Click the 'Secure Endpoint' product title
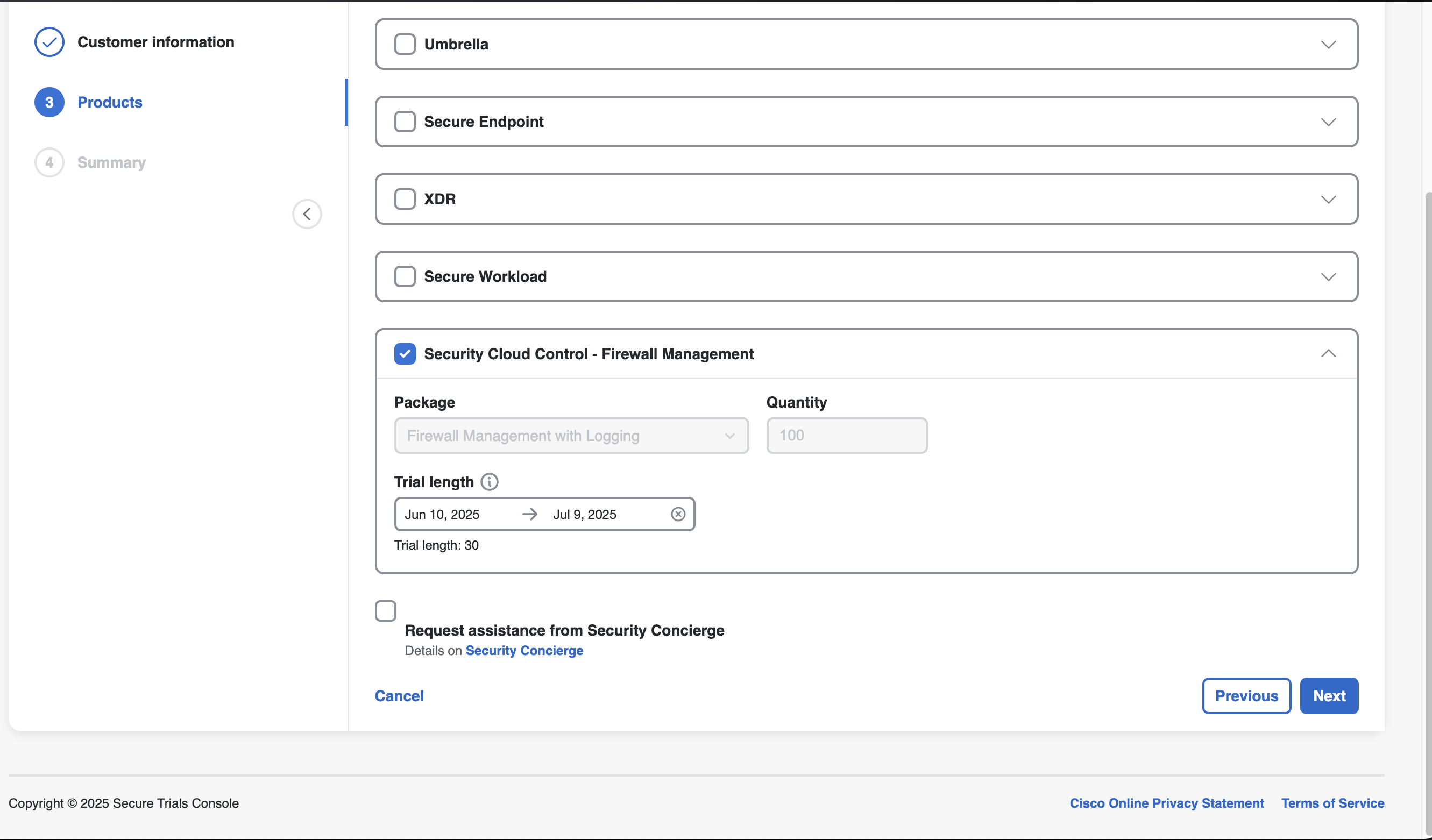The image size is (1432, 840). (484, 122)
